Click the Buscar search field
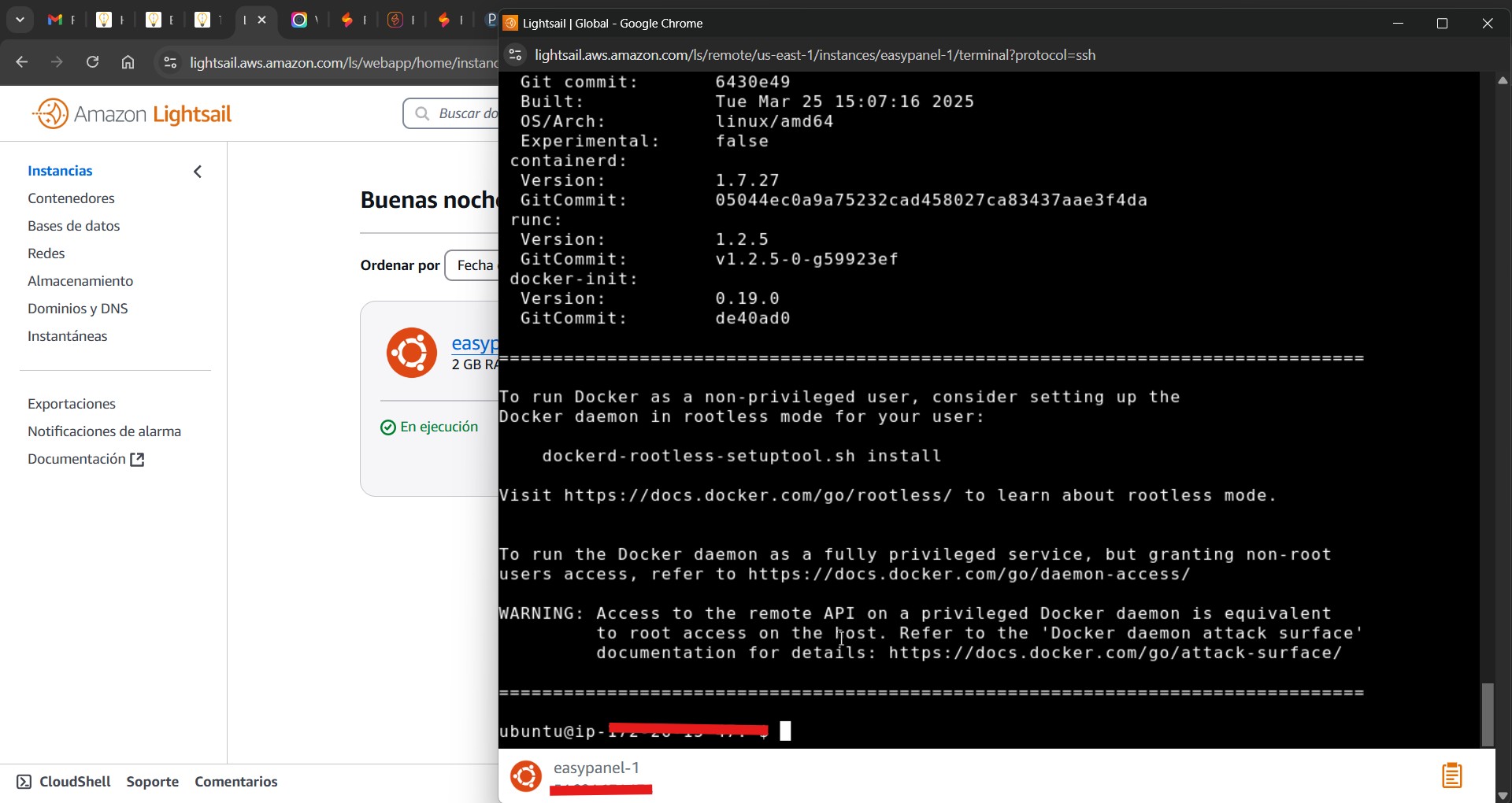Screen dimensions: 1512x803 (451, 113)
